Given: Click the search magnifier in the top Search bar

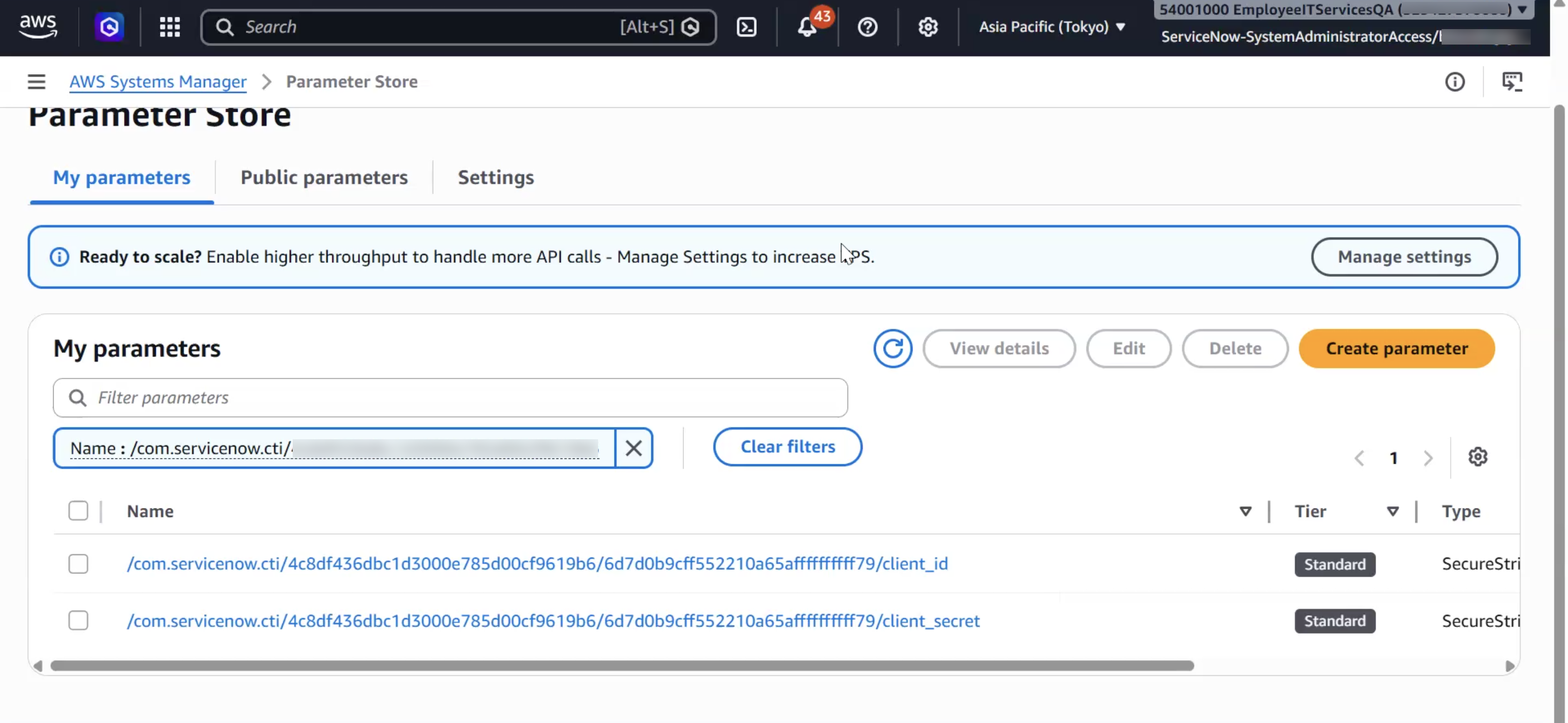Looking at the screenshot, I should (225, 27).
